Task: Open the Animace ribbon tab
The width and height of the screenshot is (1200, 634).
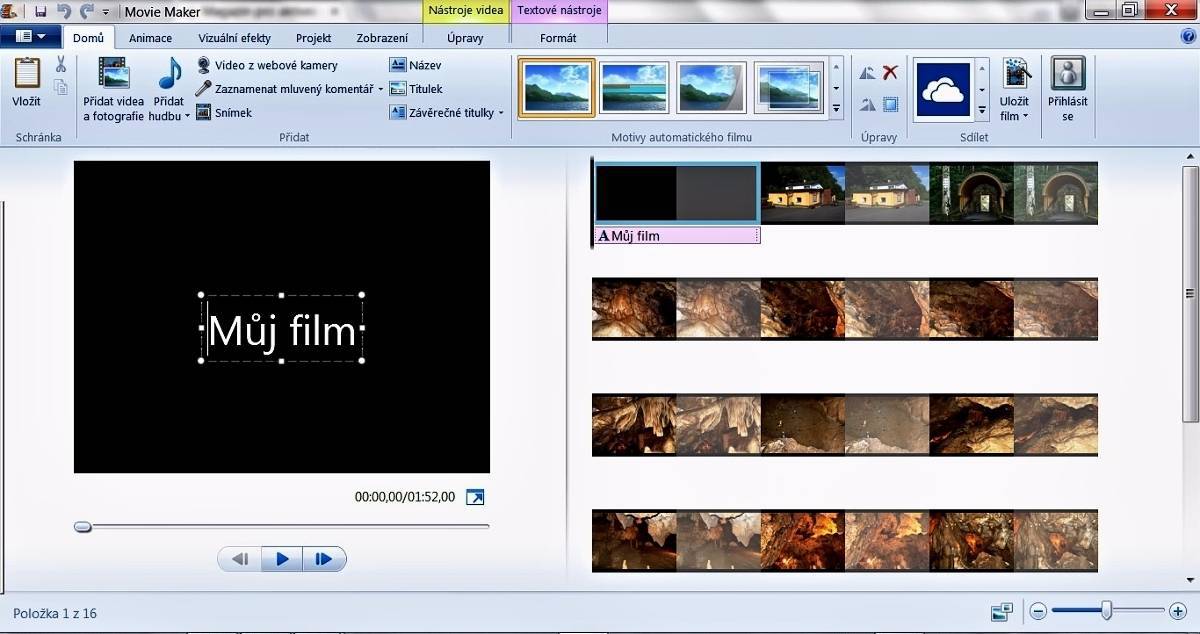Action: click(150, 38)
